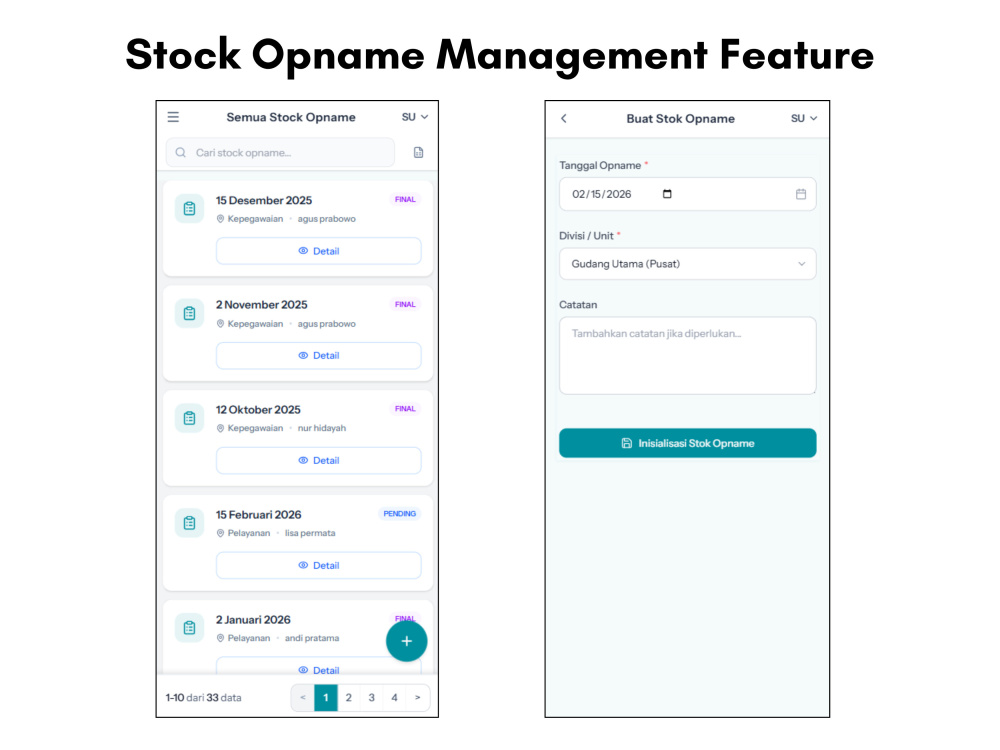Viewport: 1000px width, 750px height.
Task: Click Pelayanan text on 15 Februari card
Action: tap(249, 533)
